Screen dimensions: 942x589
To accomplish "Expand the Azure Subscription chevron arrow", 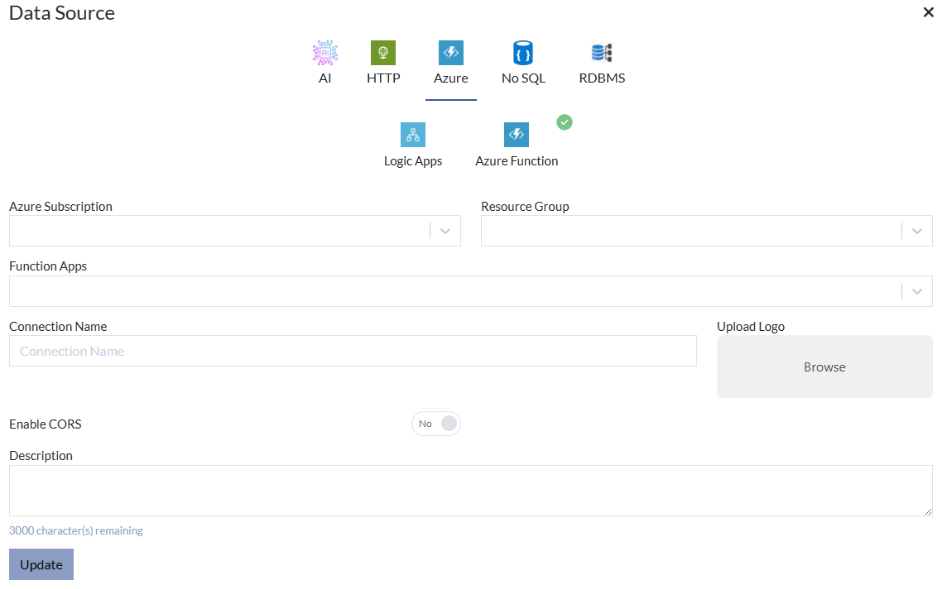I will click(x=445, y=231).
